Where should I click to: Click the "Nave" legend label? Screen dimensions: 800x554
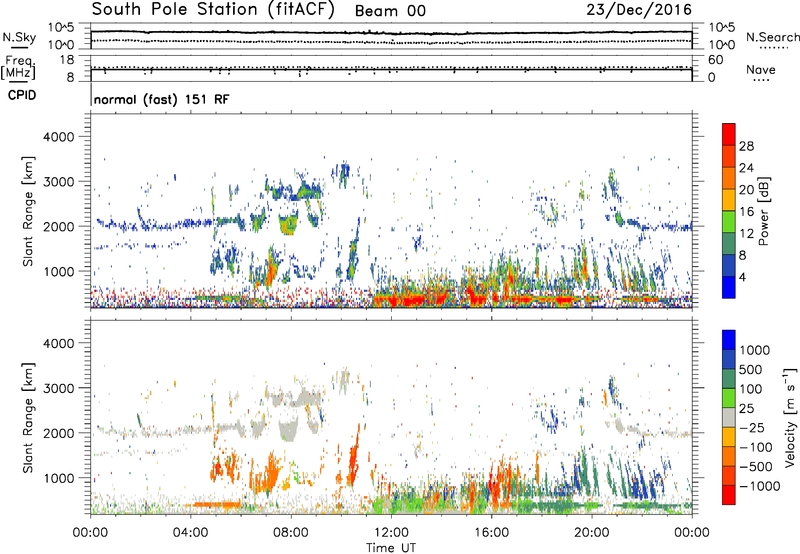pyautogui.click(x=760, y=69)
